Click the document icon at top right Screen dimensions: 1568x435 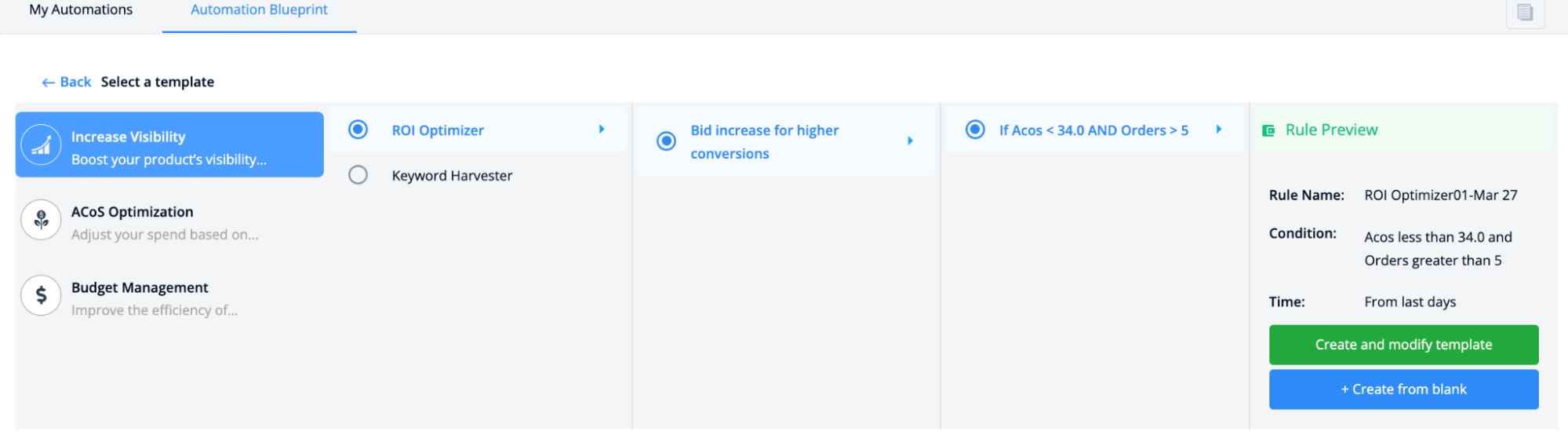coord(1525,13)
